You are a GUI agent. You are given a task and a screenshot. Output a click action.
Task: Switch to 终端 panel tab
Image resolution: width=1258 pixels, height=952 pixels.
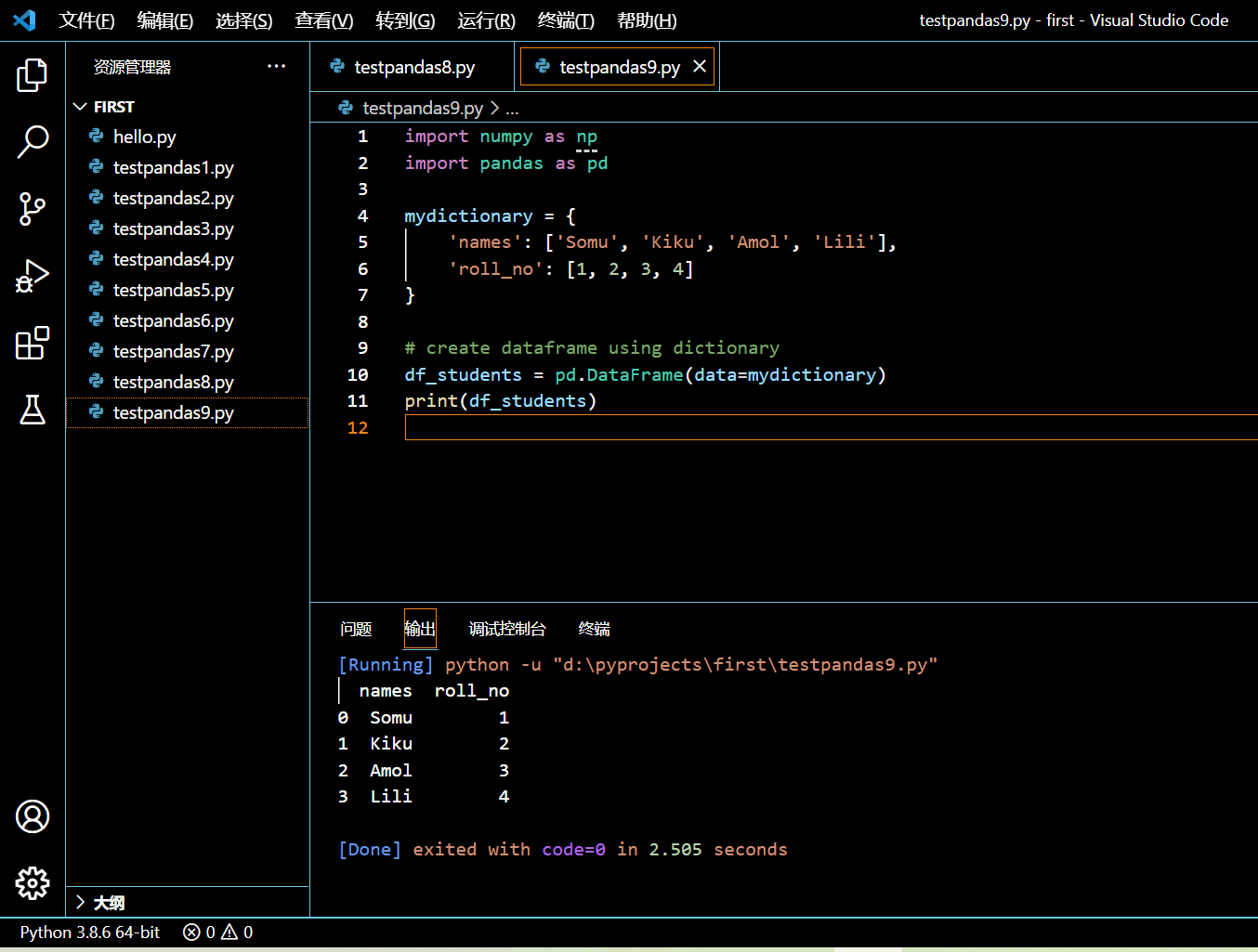pyautogui.click(x=595, y=629)
